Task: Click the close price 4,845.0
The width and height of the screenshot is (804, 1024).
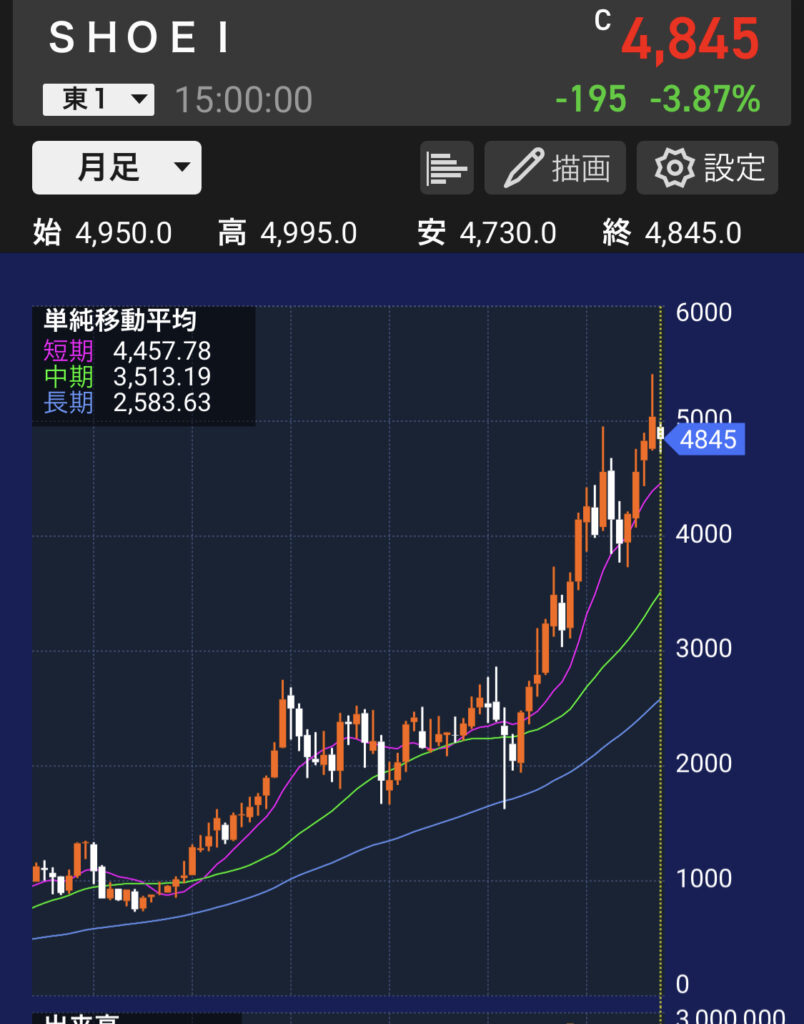Action: click(693, 233)
